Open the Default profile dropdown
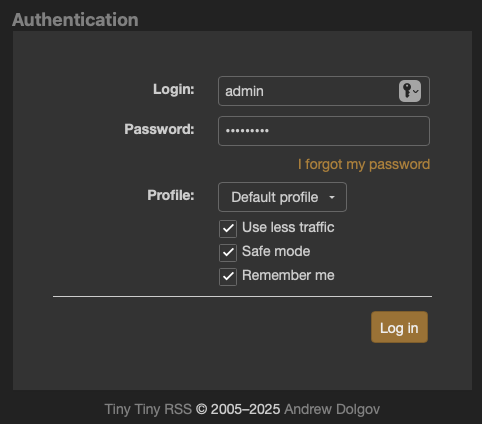Image resolution: width=482 pixels, height=424 pixels. pos(282,197)
